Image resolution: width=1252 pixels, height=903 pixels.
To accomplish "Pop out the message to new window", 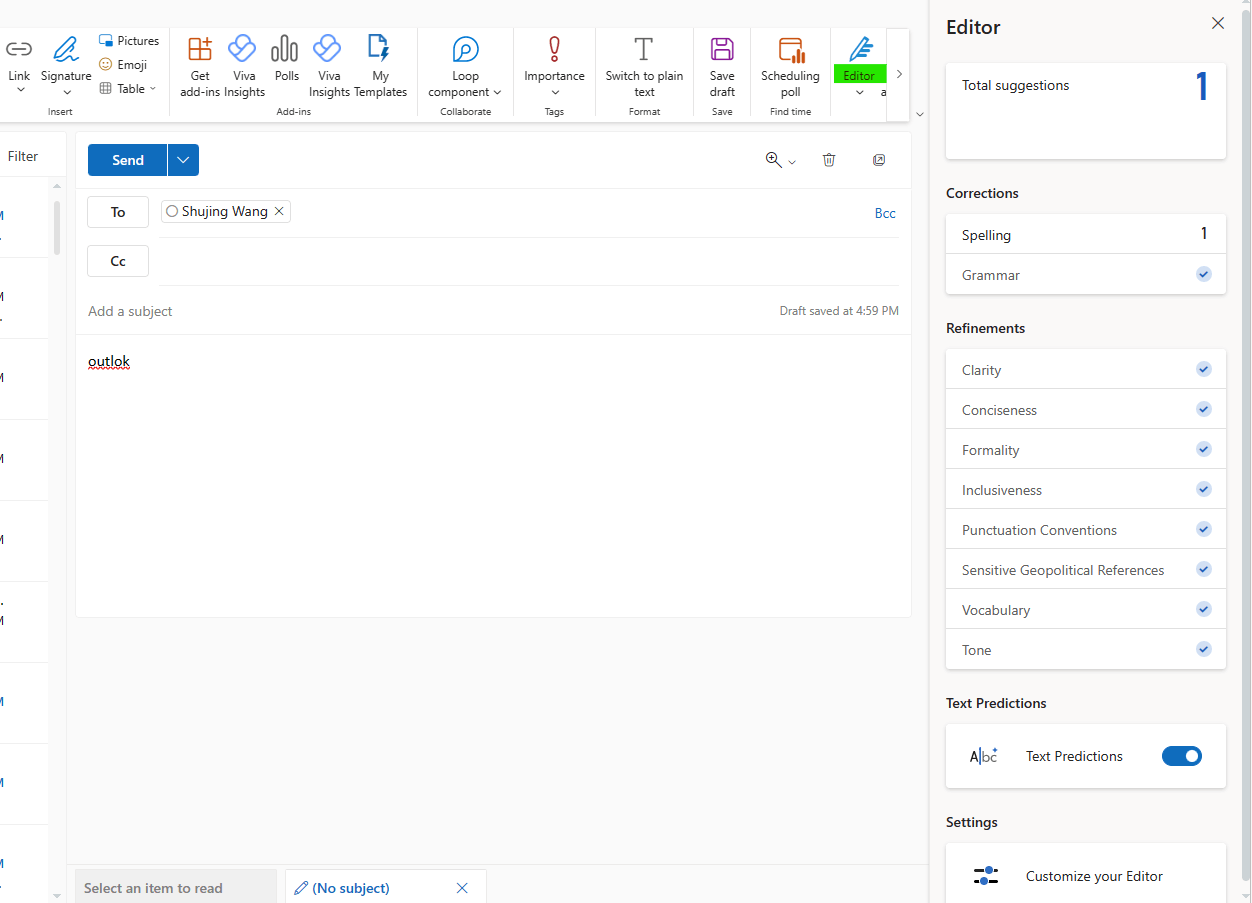I will coord(879,160).
